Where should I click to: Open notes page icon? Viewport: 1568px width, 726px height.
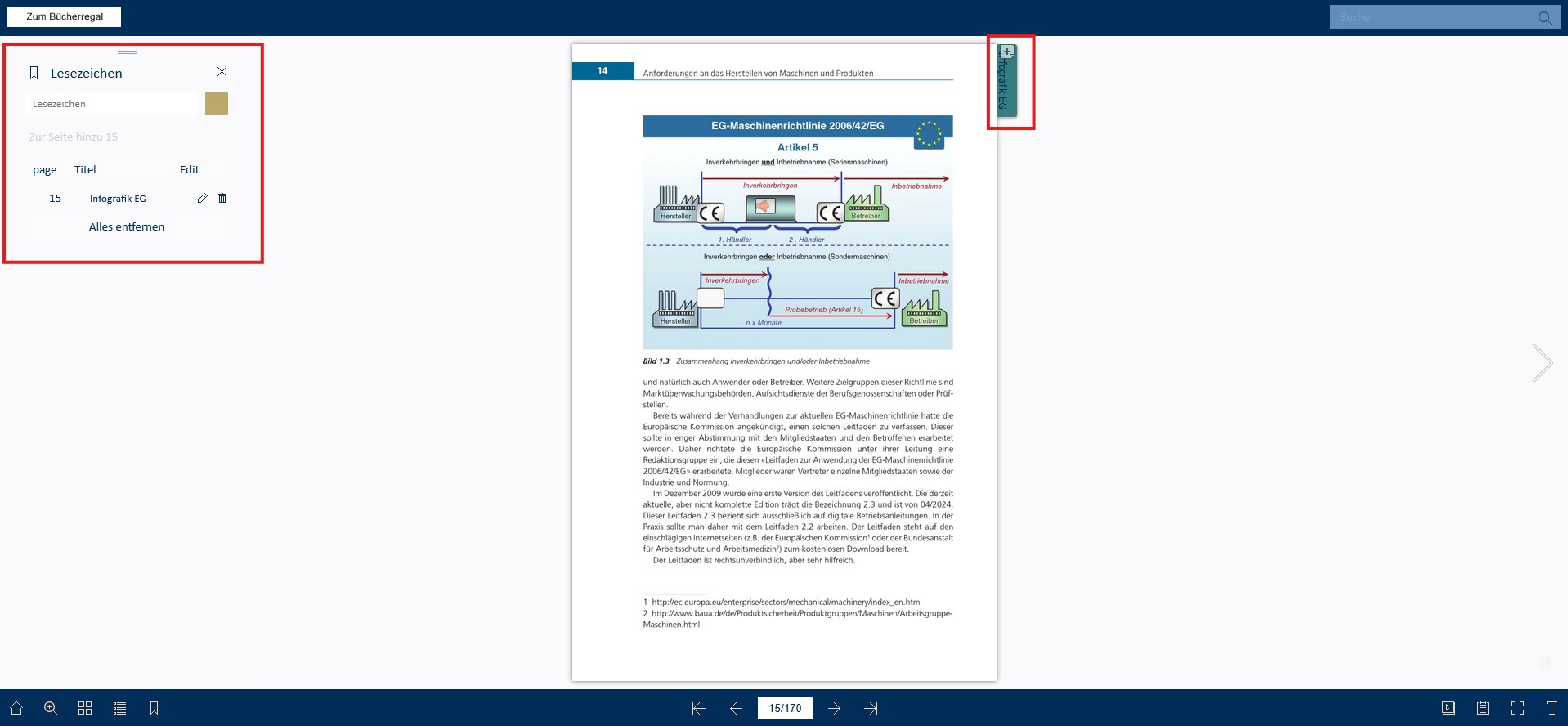[1483, 708]
